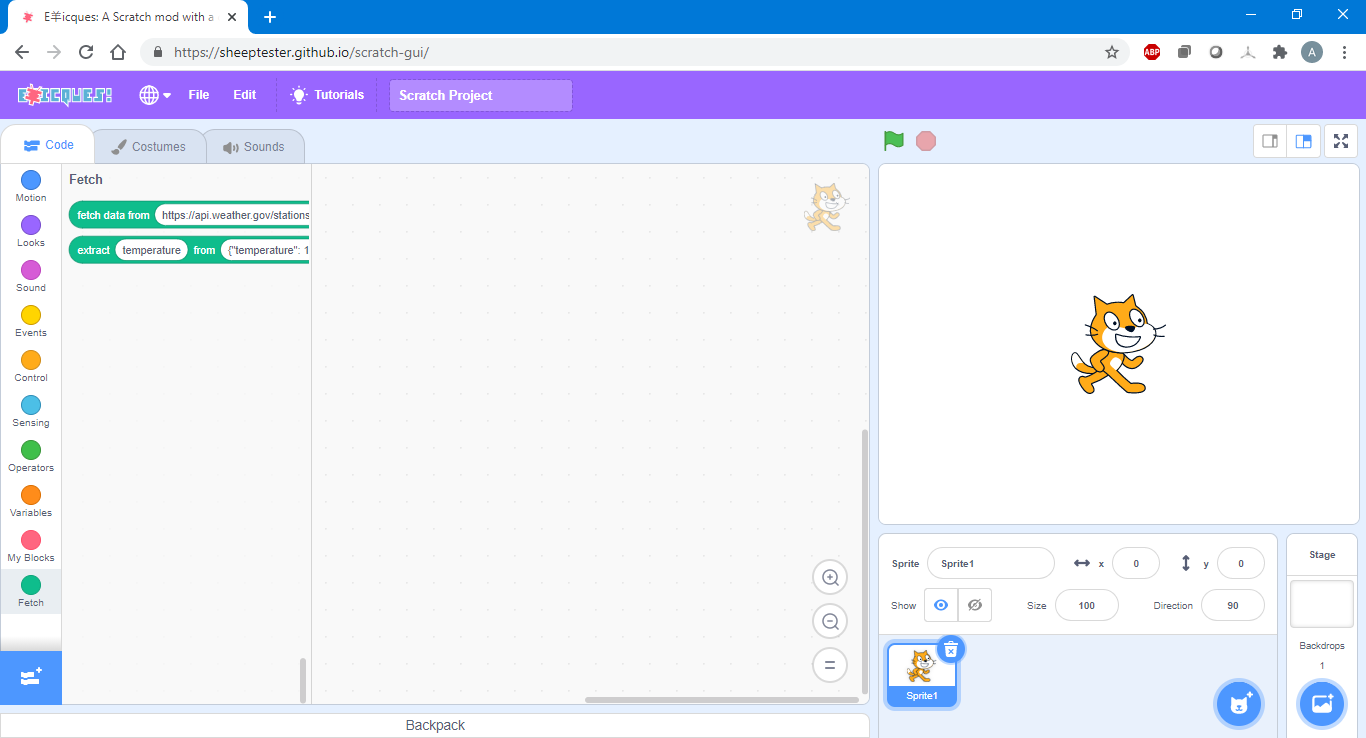Open the Add Extension panel
1366x738 pixels.
(30, 677)
